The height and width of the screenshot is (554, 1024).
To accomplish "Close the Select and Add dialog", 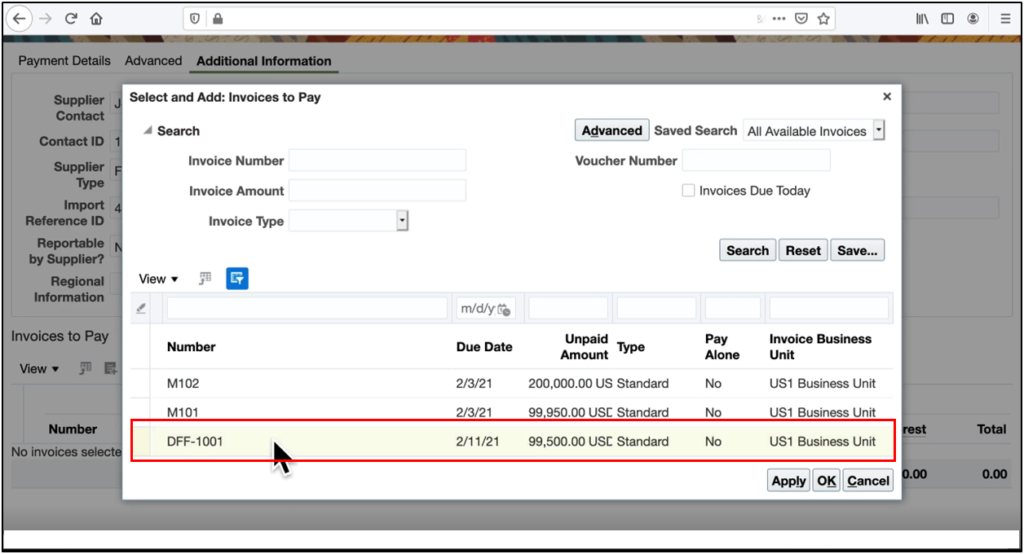I will pos(886,97).
